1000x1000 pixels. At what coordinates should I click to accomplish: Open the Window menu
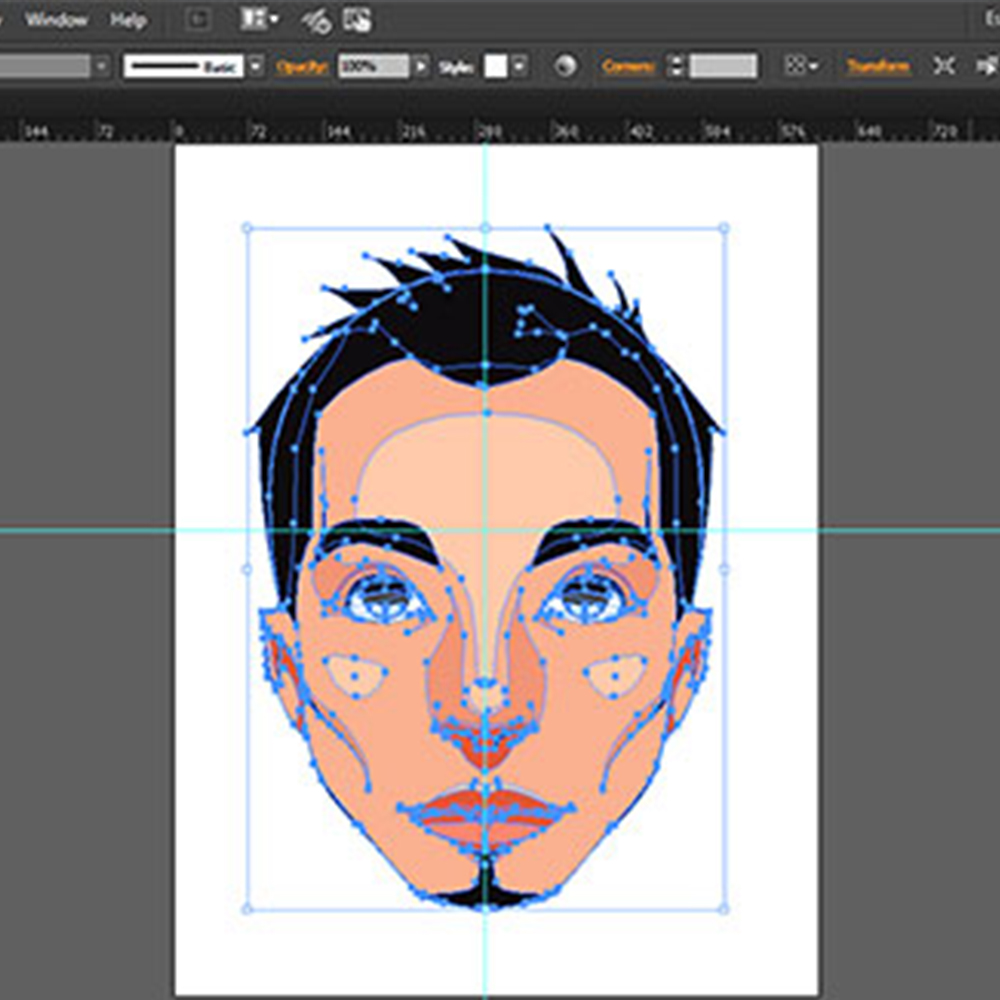pyautogui.click(x=56, y=20)
